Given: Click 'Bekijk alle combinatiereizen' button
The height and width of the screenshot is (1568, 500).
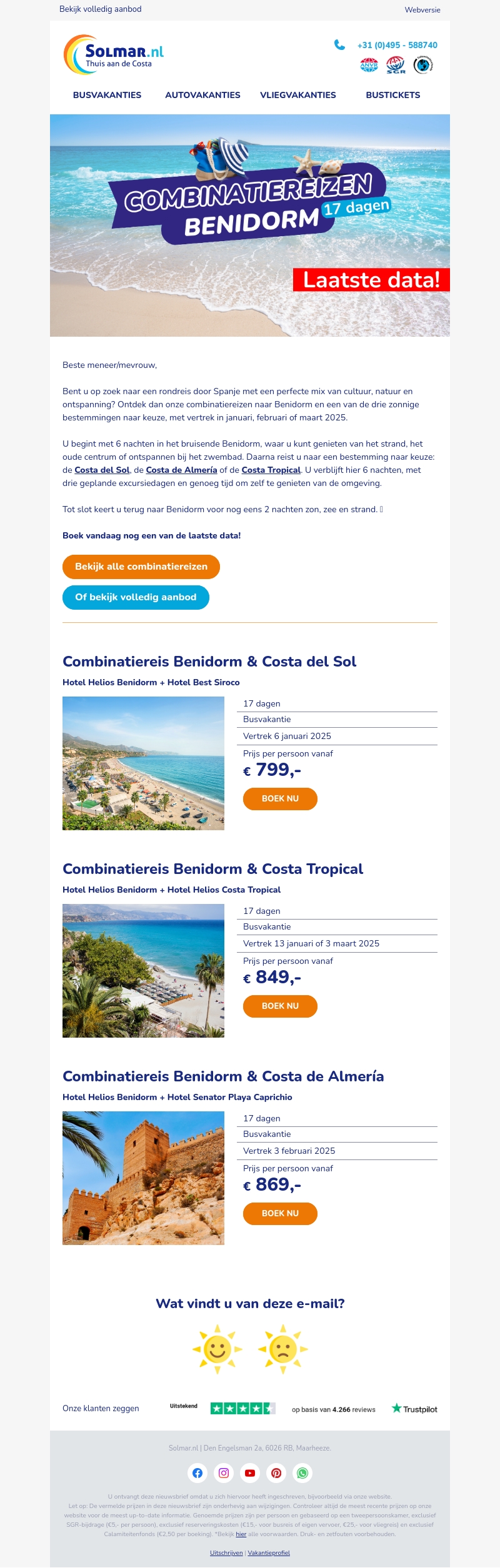Looking at the screenshot, I should point(141,567).
